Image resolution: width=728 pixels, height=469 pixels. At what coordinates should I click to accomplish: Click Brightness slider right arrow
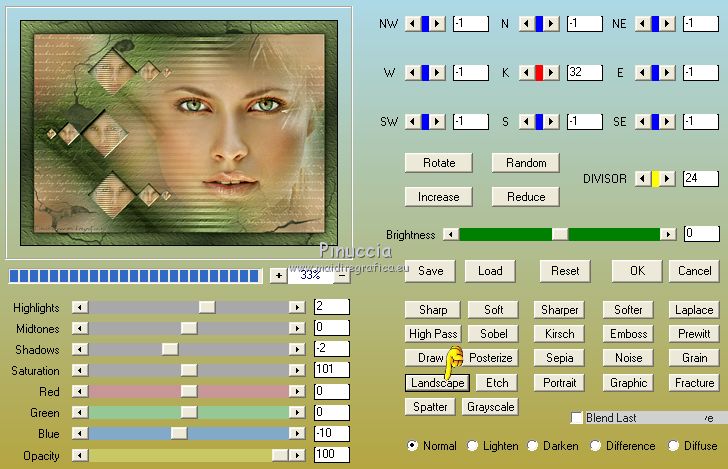tap(668, 234)
